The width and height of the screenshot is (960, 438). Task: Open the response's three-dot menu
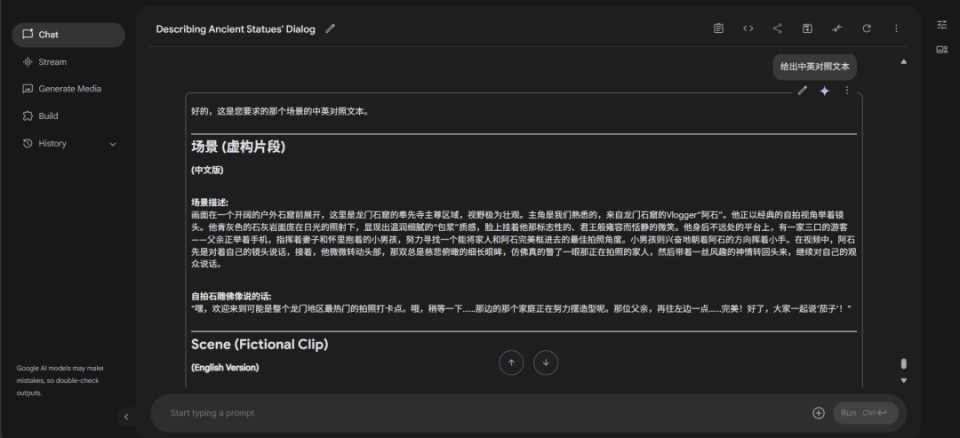(847, 91)
